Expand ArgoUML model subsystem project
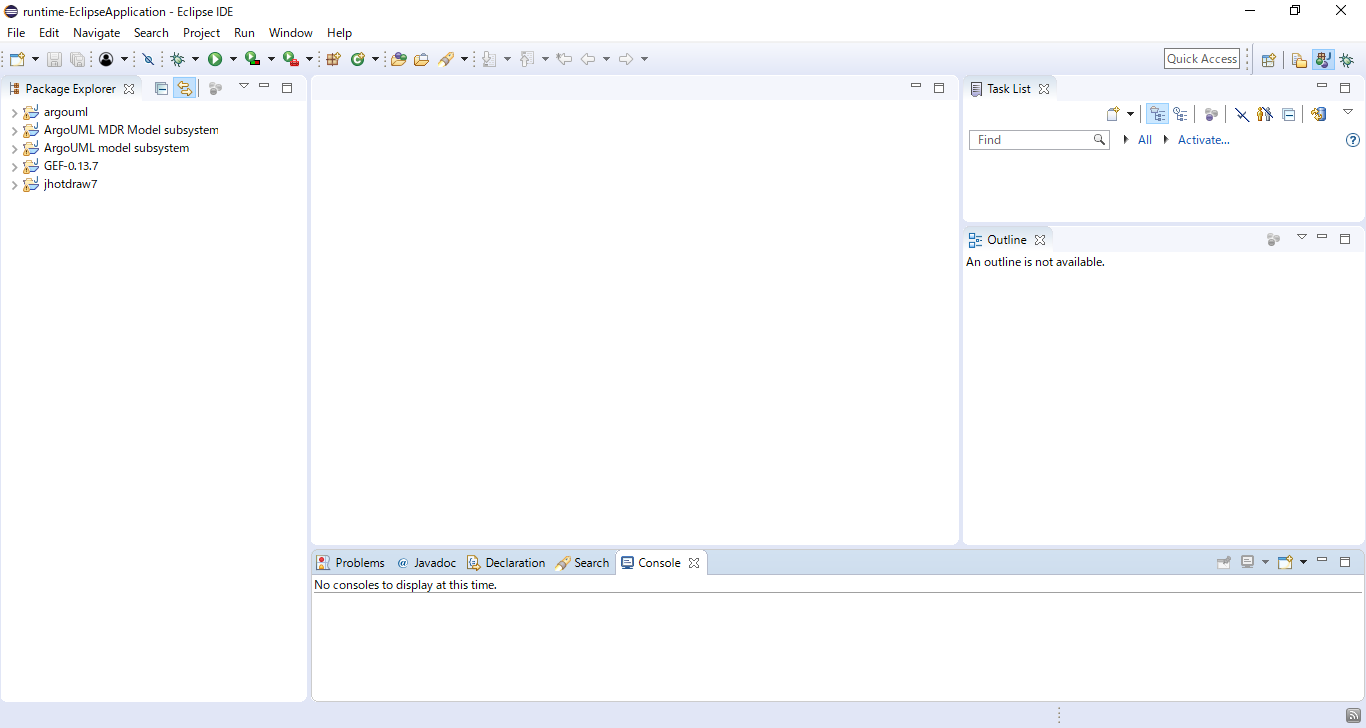Viewport: 1366px width, 728px height. pos(14,149)
